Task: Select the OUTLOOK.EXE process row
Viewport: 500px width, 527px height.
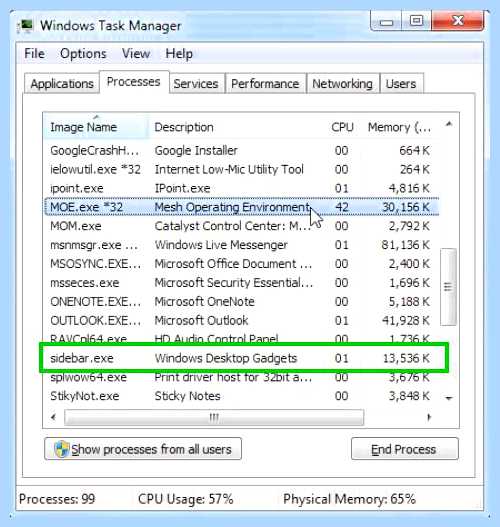Action: click(241, 320)
